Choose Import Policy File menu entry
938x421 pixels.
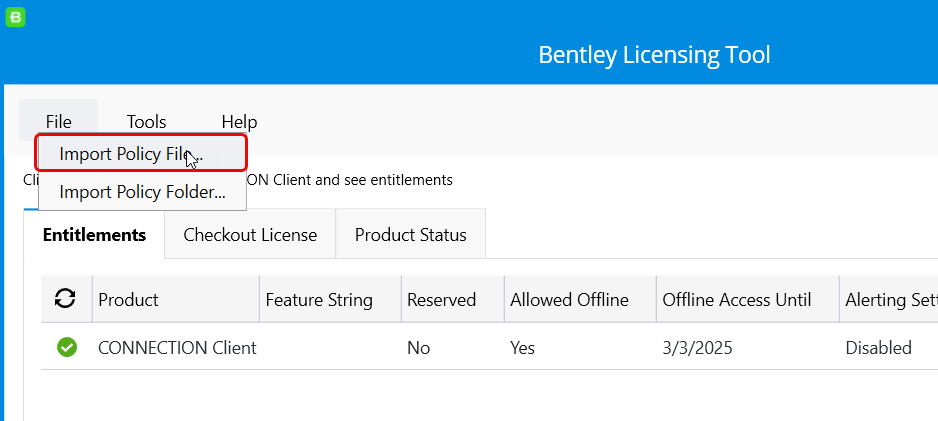pos(142,154)
